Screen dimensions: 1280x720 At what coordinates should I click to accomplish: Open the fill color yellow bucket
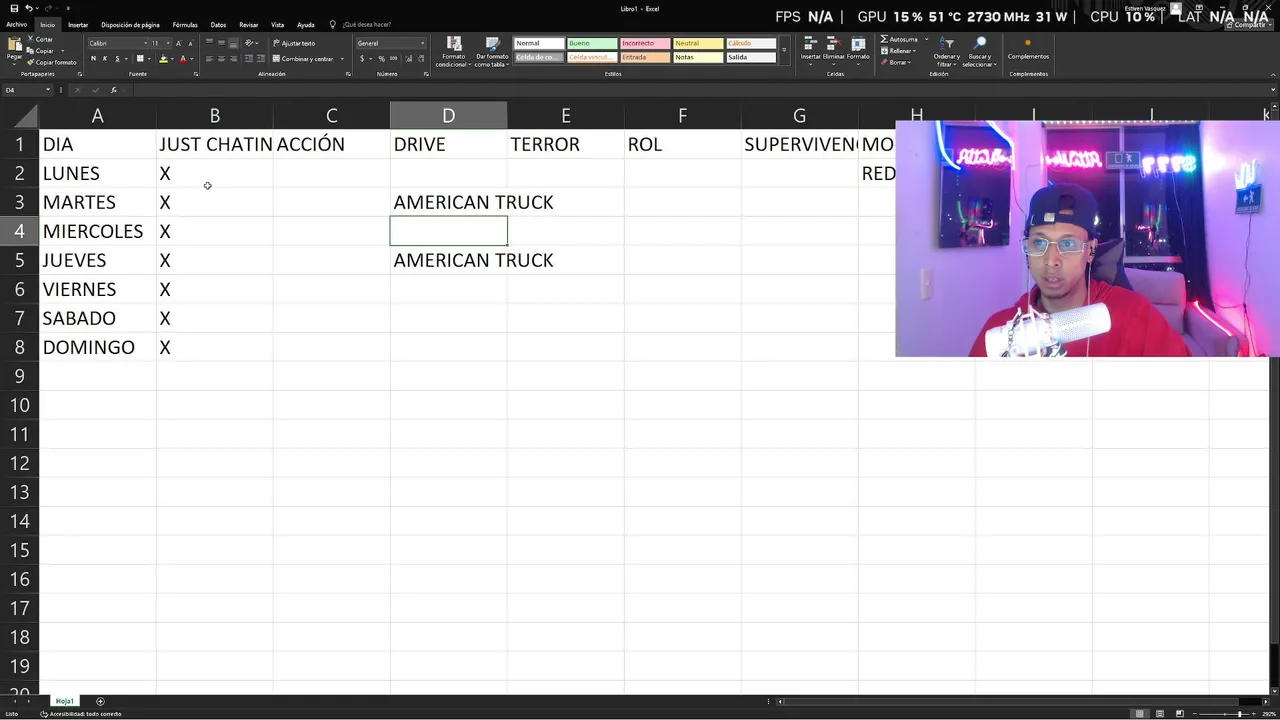(163, 59)
